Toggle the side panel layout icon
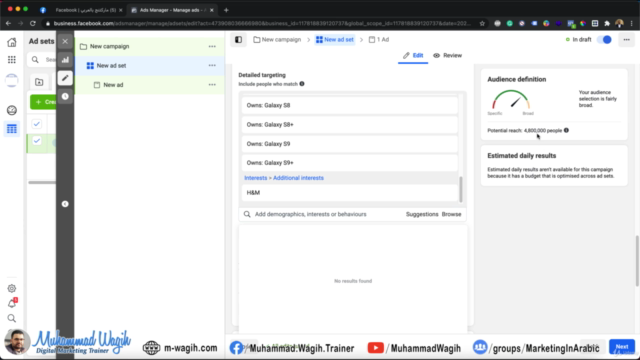The image size is (640, 360). pos(238,40)
